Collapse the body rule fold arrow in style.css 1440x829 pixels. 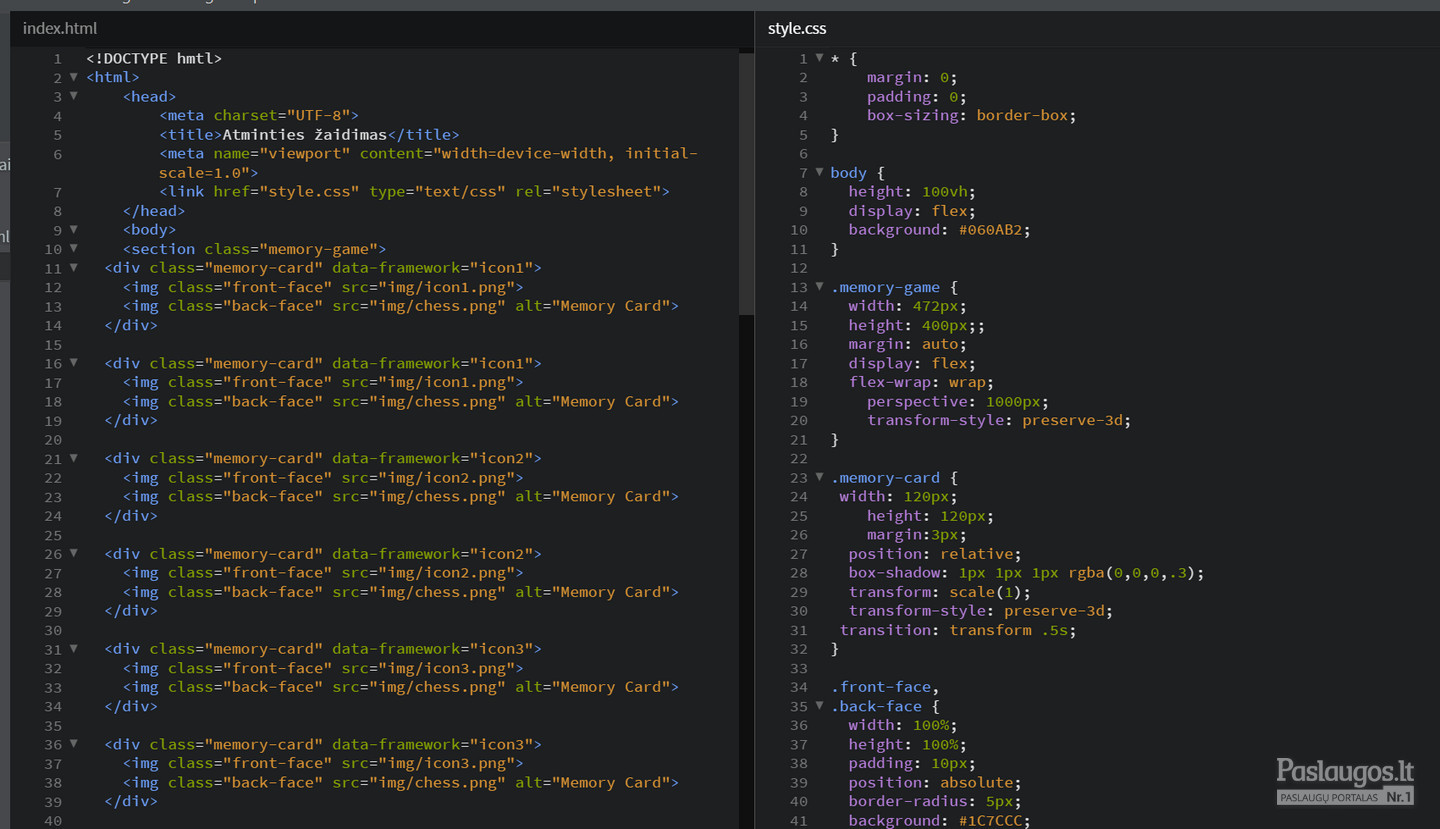[819, 172]
